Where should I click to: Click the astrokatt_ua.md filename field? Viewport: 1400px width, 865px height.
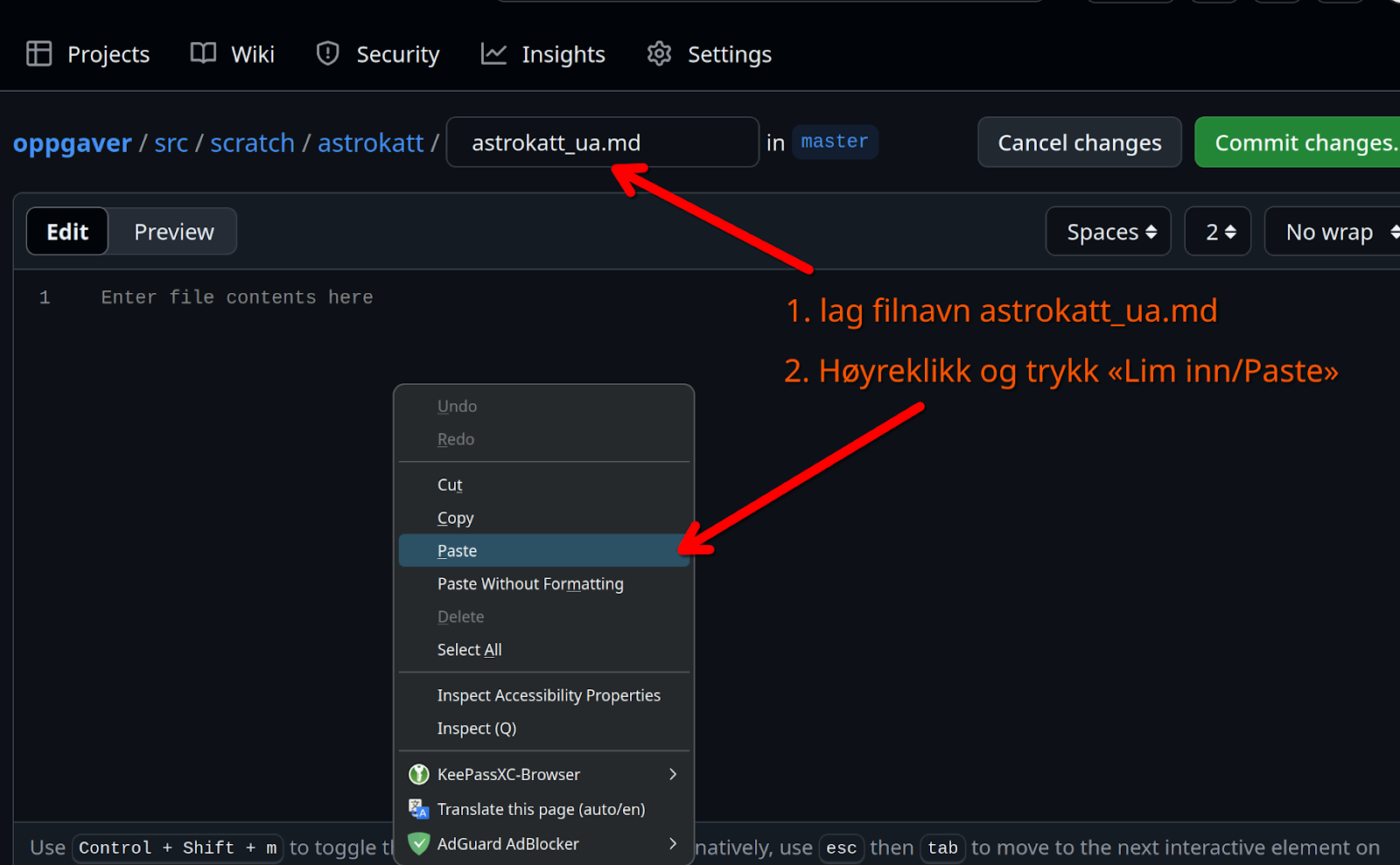point(602,143)
